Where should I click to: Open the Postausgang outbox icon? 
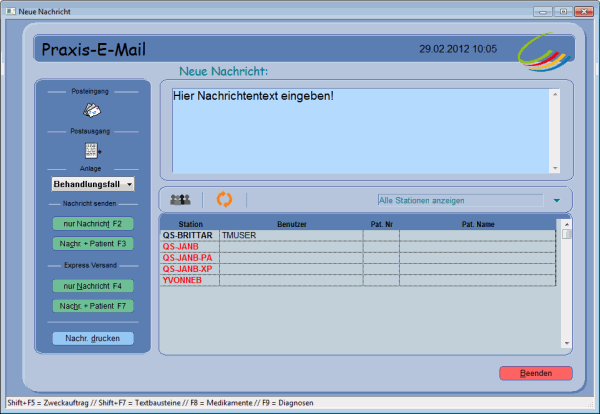92,150
